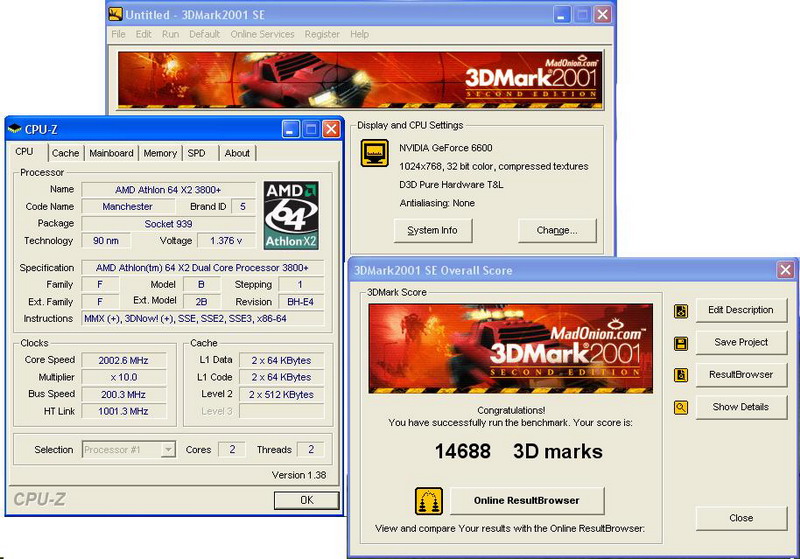The height and width of the screenshot is (559, 800).
Task: Click the Technology value 90 nm
Action: (x=106, y=241)
